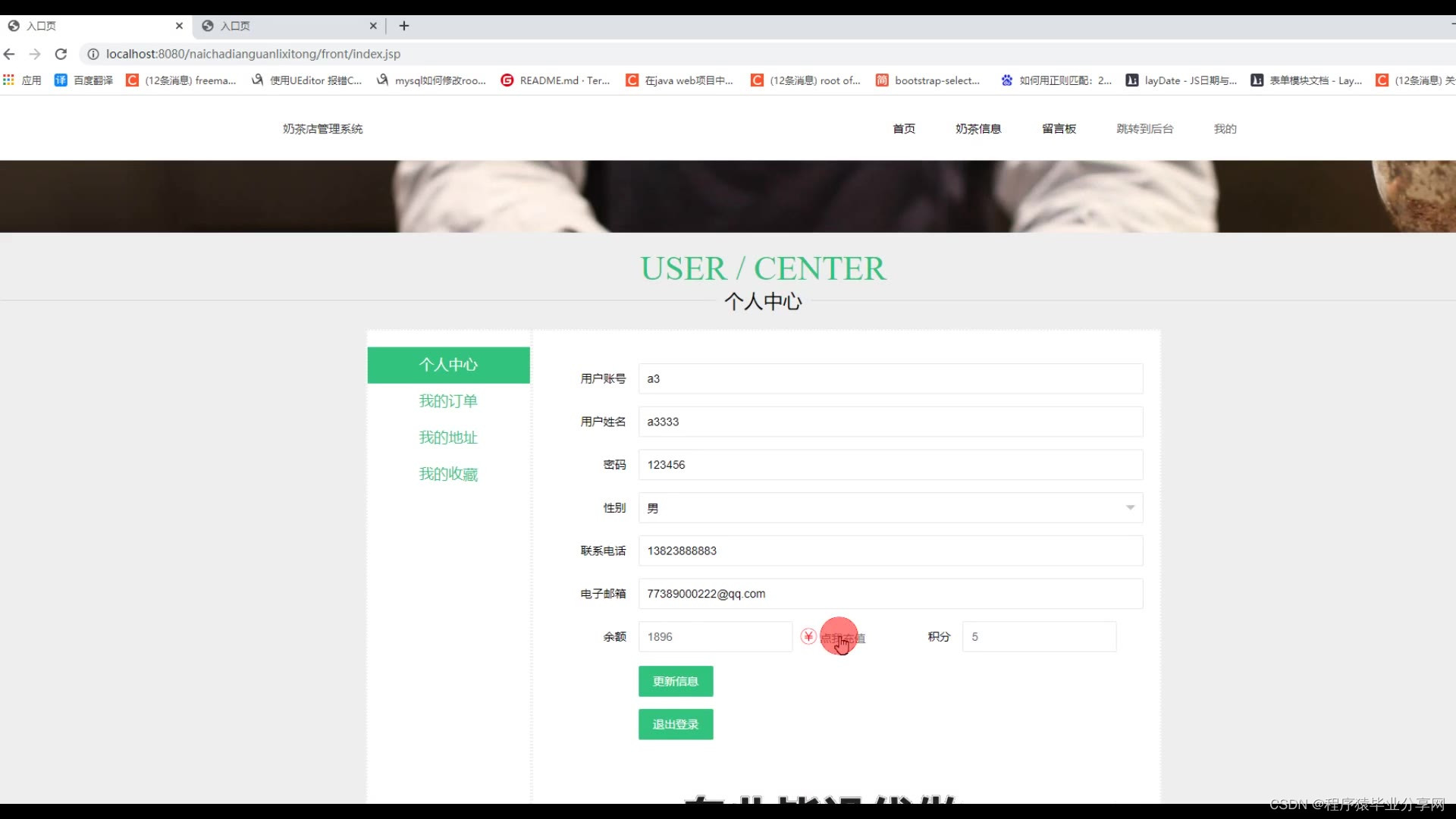Open the Apps grid bookmark icon
The height and width of the screenshot is (819, 1456).
tap(9, 80)
